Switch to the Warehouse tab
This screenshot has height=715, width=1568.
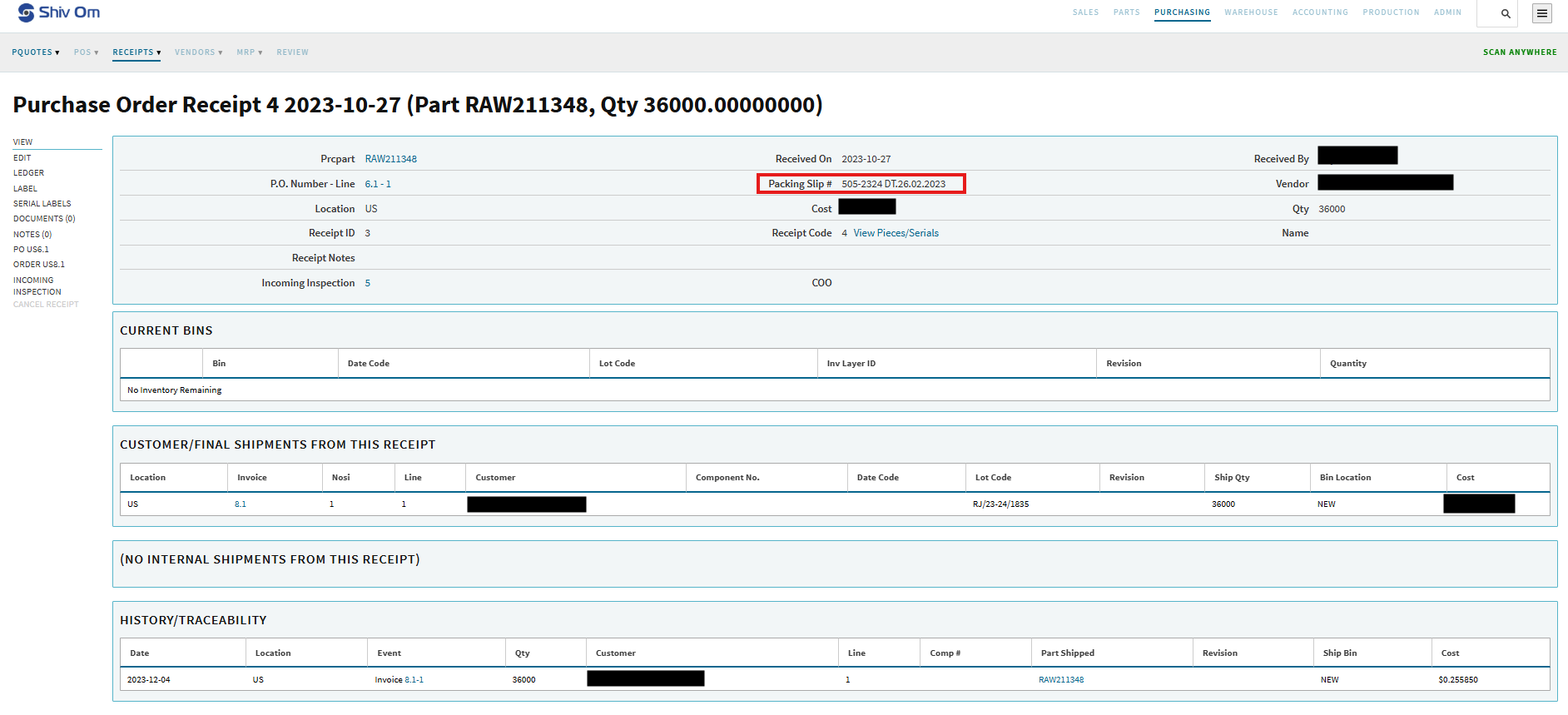pos(1250,12)
